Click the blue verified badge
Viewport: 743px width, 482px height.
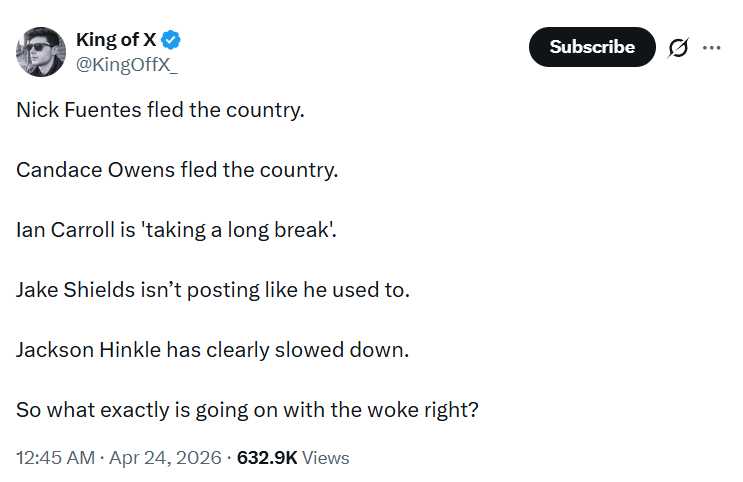(171, 41)
